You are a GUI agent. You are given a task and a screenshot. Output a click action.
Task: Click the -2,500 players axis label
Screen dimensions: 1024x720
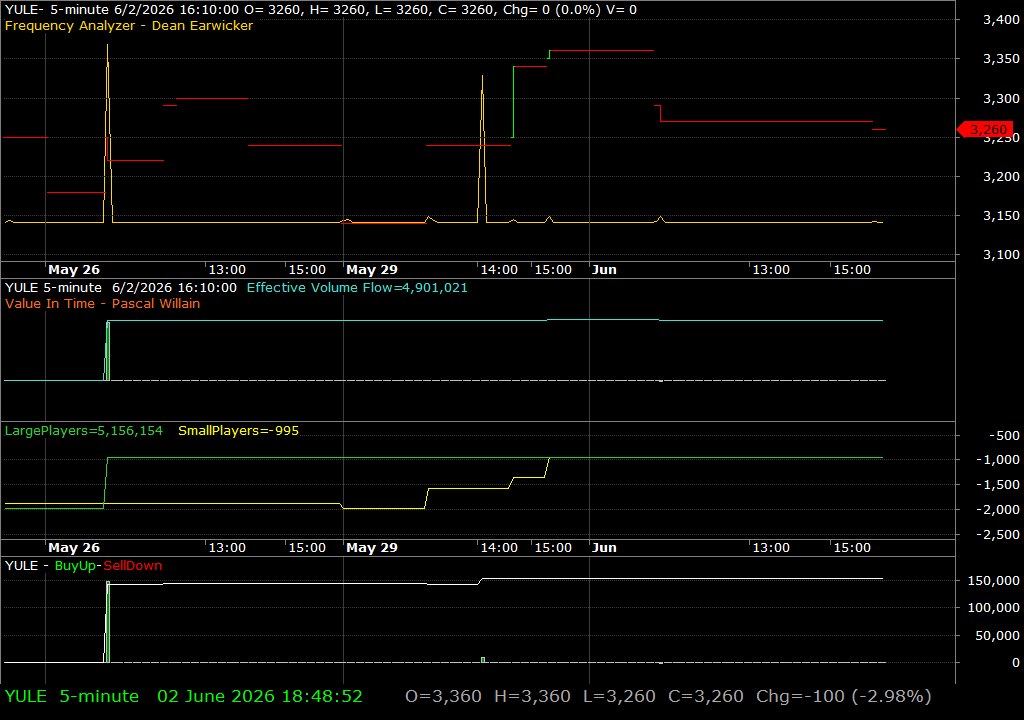[998, 534]
